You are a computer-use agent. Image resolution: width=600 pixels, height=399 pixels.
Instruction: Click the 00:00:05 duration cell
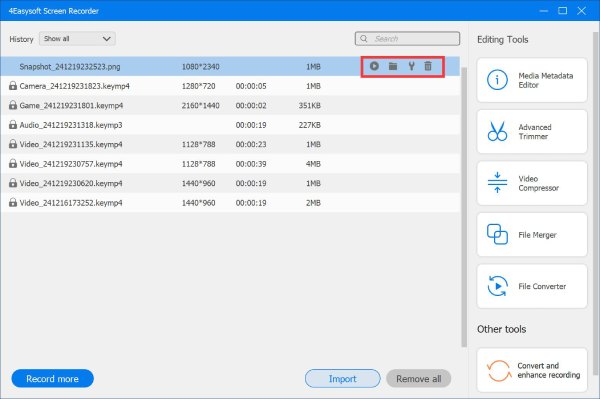[251, 86]
